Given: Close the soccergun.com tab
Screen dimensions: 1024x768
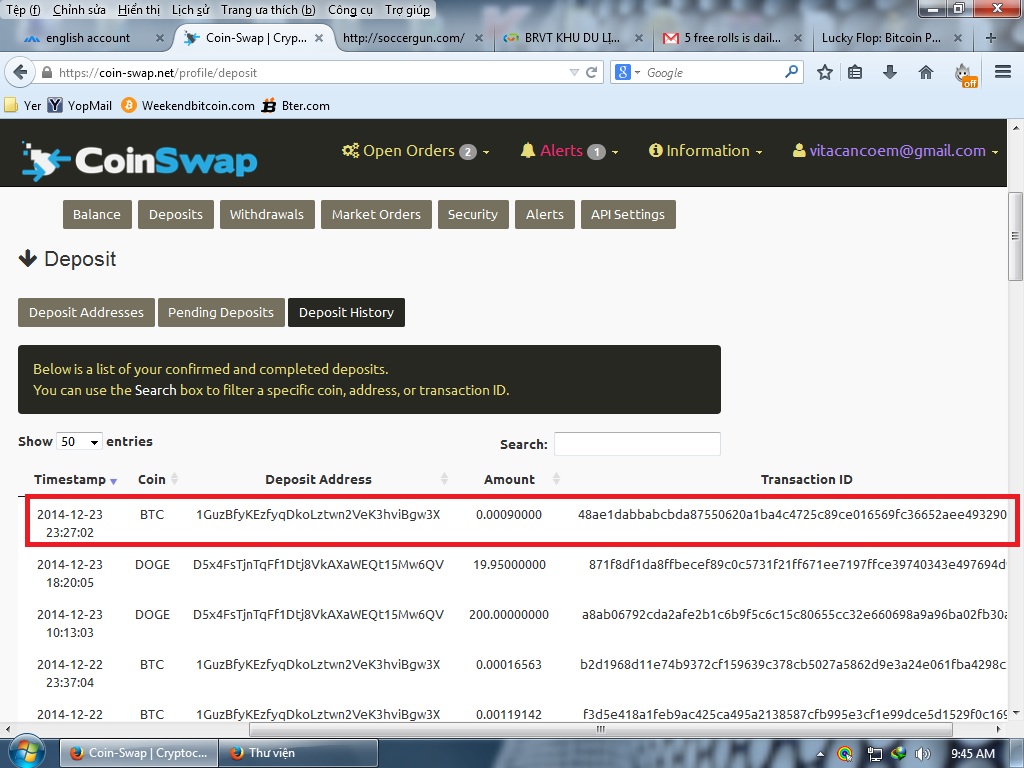Looking at the screenshot, I should click(479, 38).
